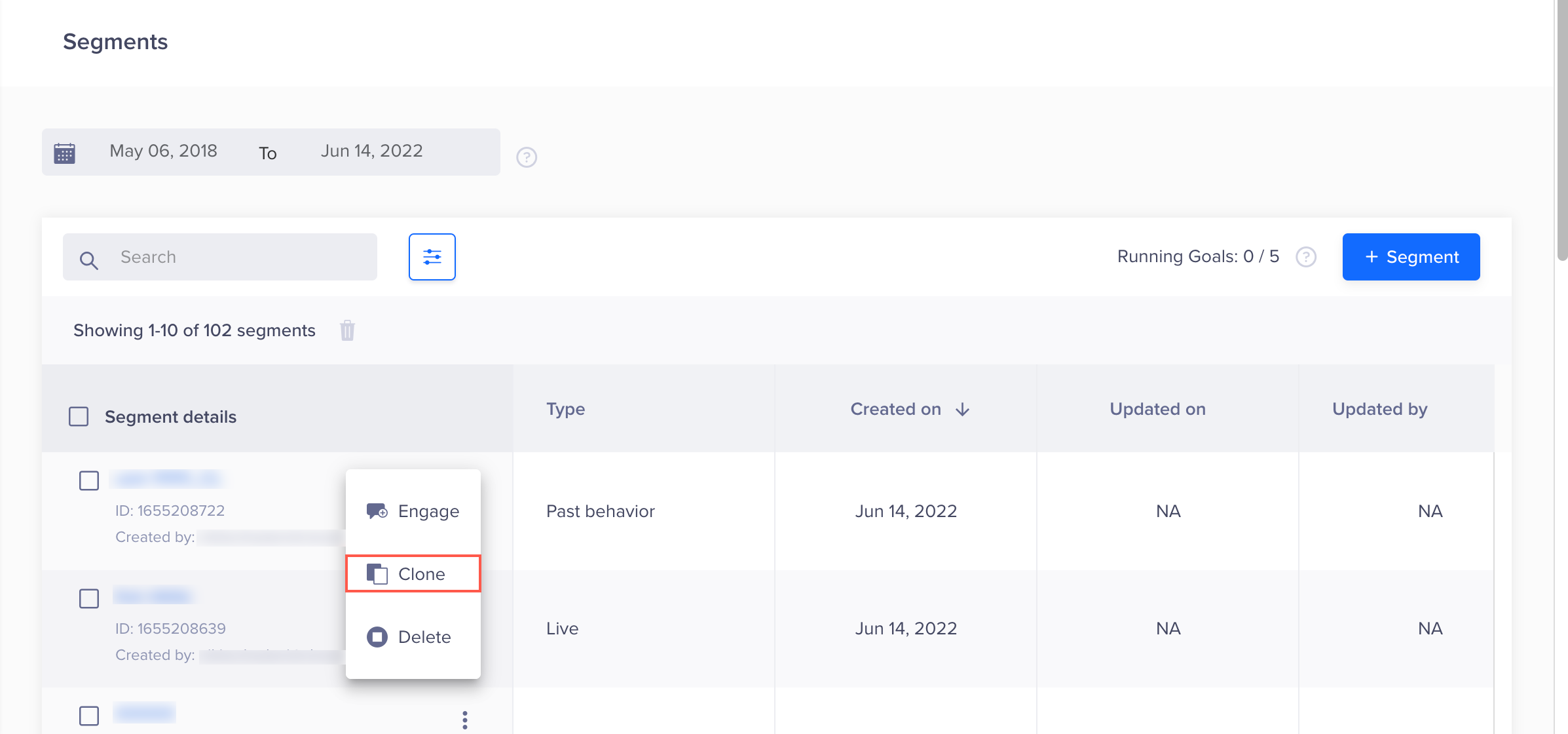Open the calendar date range icon
Viewport: 1568px width, 734px height.
click(64, 153)
